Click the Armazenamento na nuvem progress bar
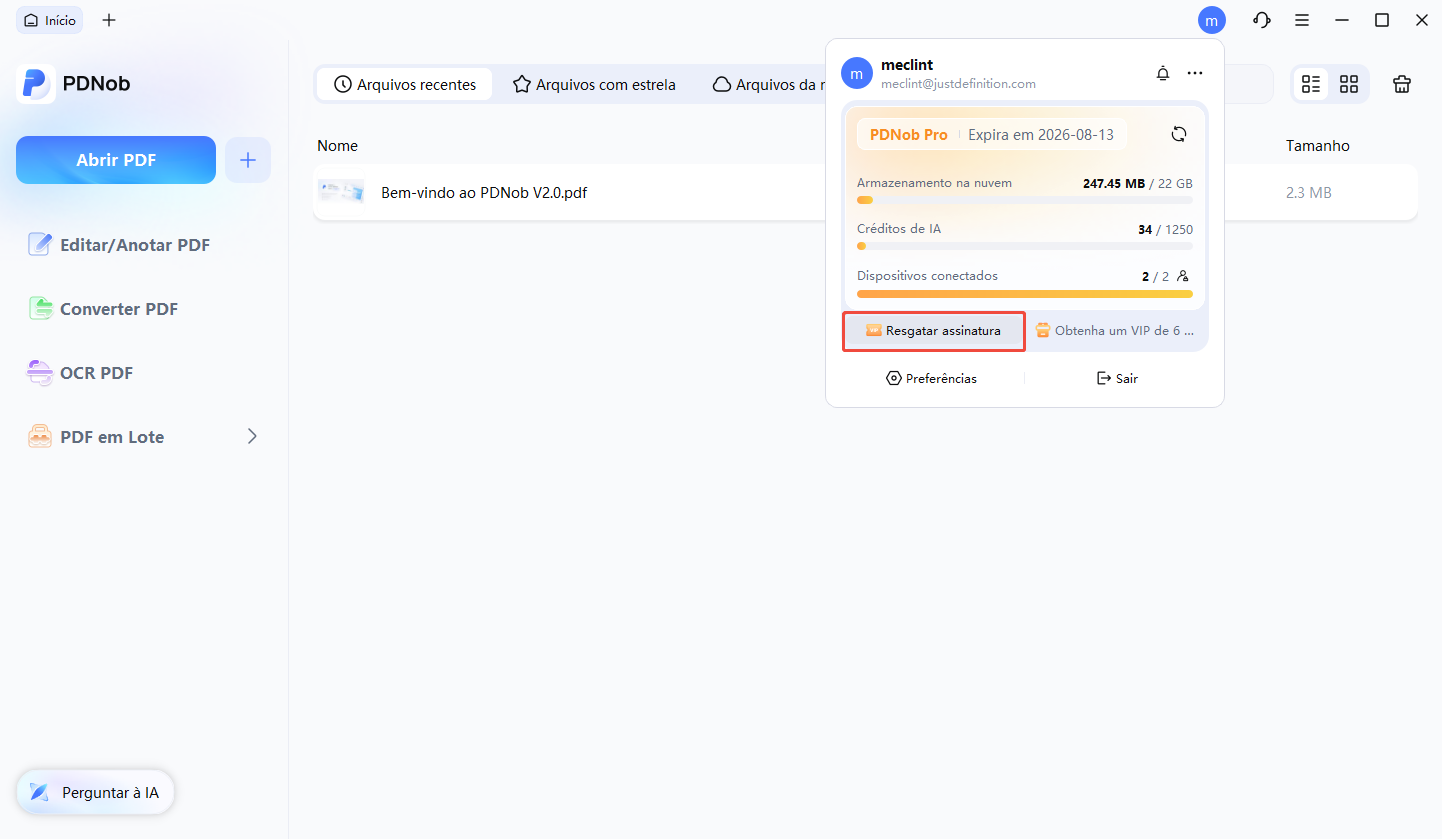This screenshot has width=1442, height=839. point(1024,200)
